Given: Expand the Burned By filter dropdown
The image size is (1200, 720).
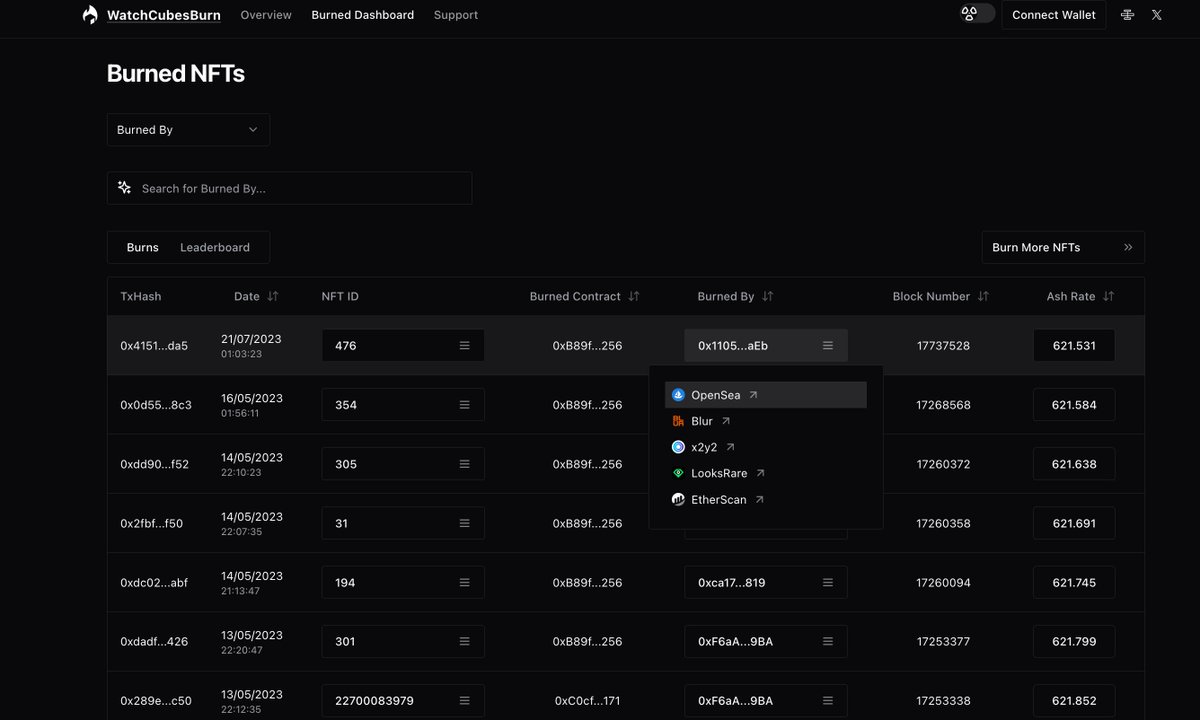Looking at the screenshot, I should [188, 130].
